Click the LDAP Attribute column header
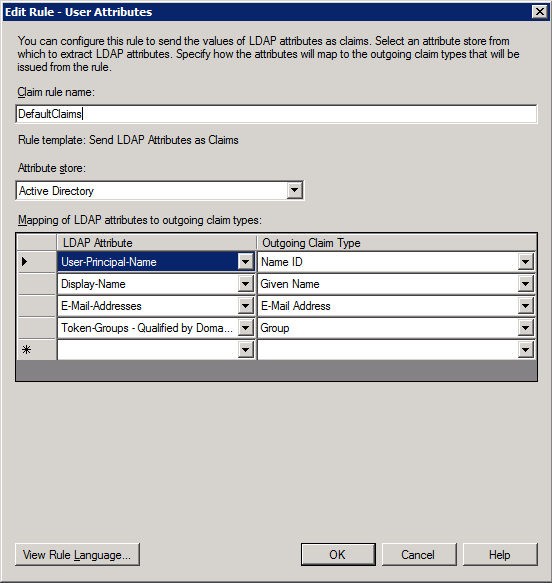 156,243
